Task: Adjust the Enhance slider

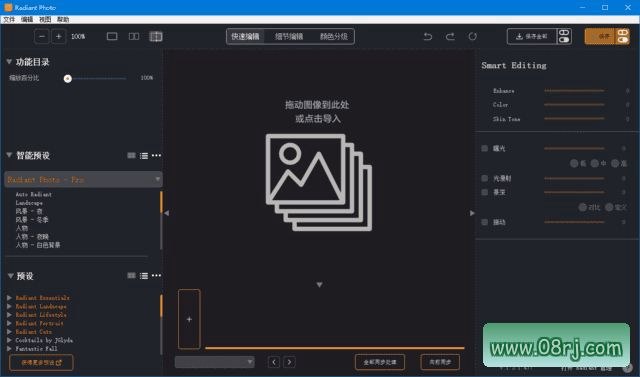Action: (x=574, y=91)
